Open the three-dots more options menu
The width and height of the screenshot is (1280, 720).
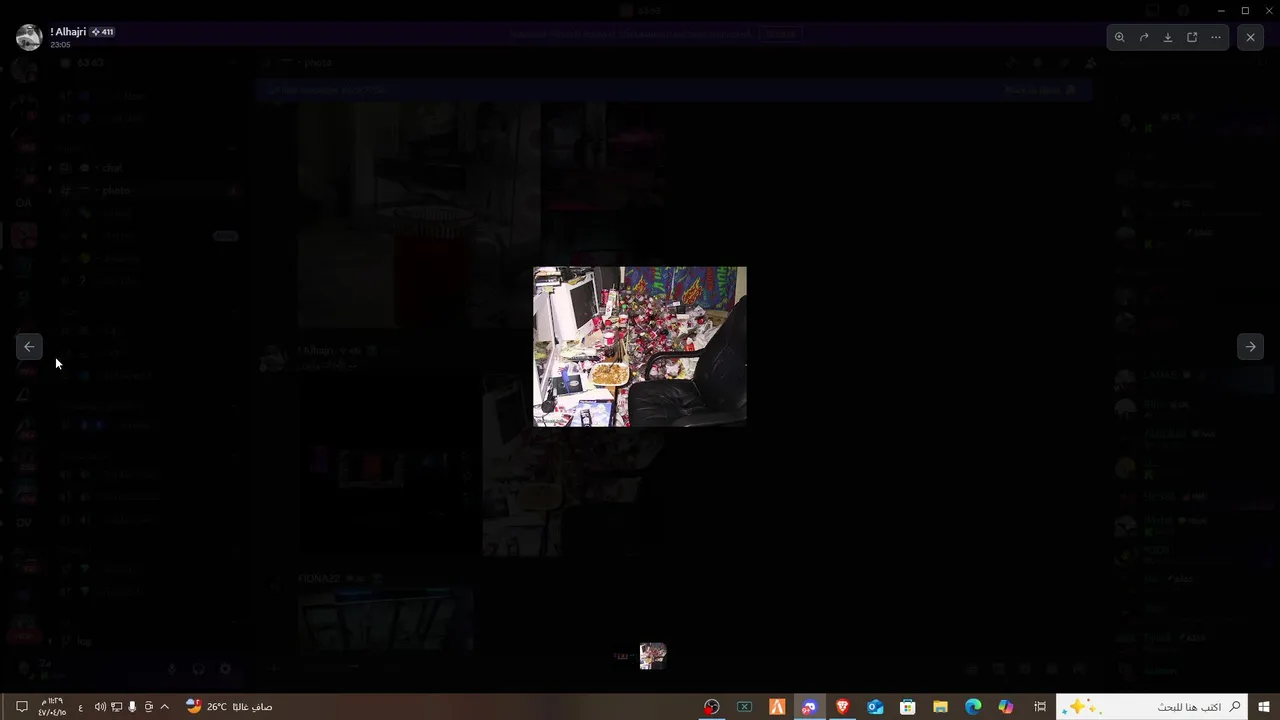pyautogui.click(x=1216, y=37)
